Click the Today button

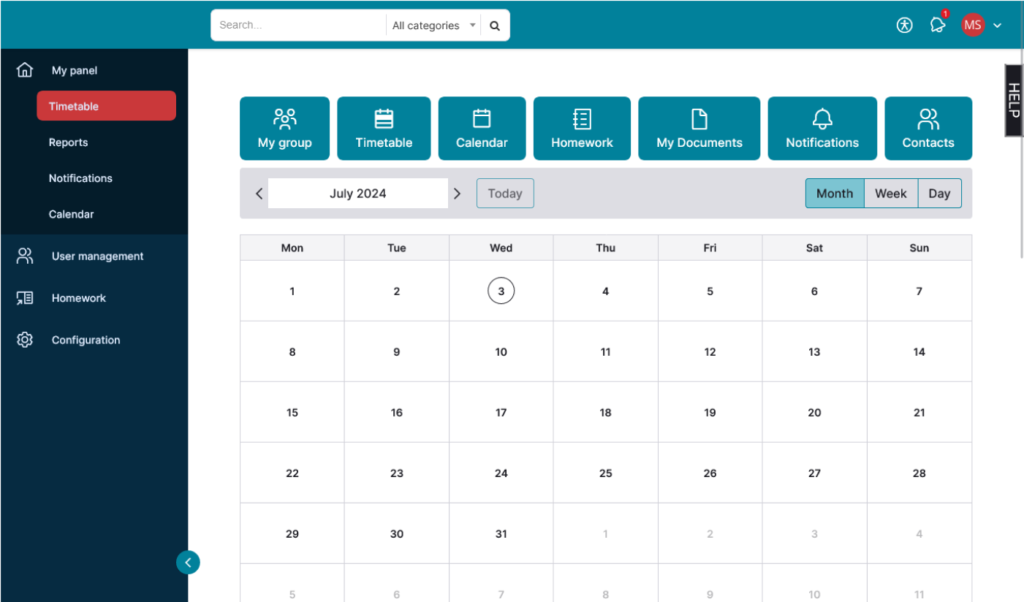tap(505, 194)
